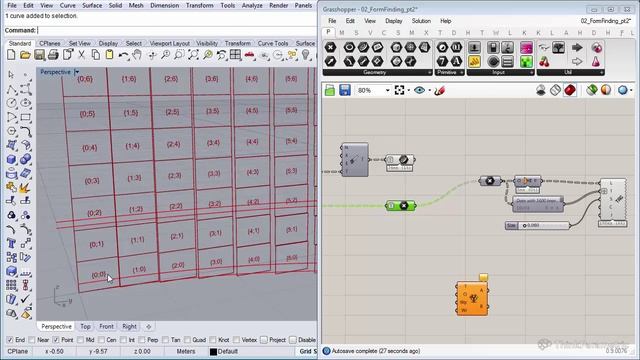
Task: Click the Explode icon in Rhino sidebar
Action: point(24,188)
